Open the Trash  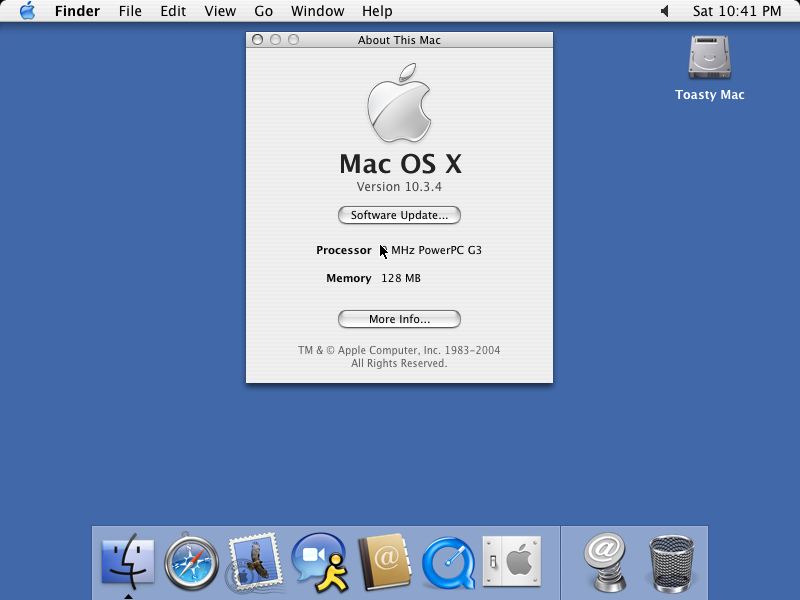(673, 561)
